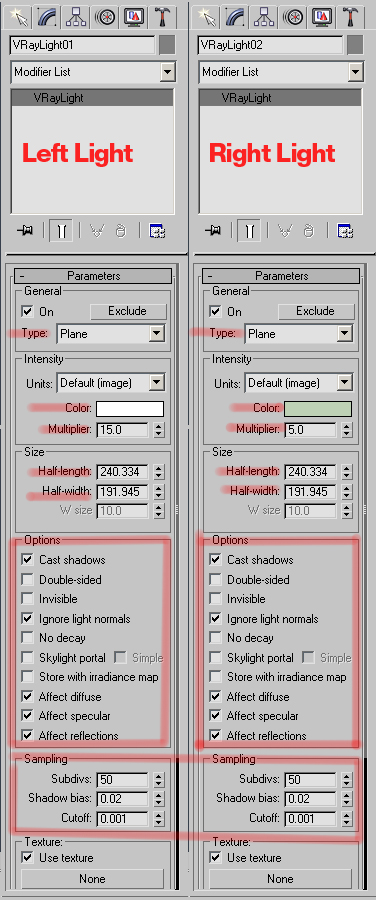The width and height of the screenshot is (376, 900).
Task: Open the Motion tab in the left panel
Action: pos(106,16)
